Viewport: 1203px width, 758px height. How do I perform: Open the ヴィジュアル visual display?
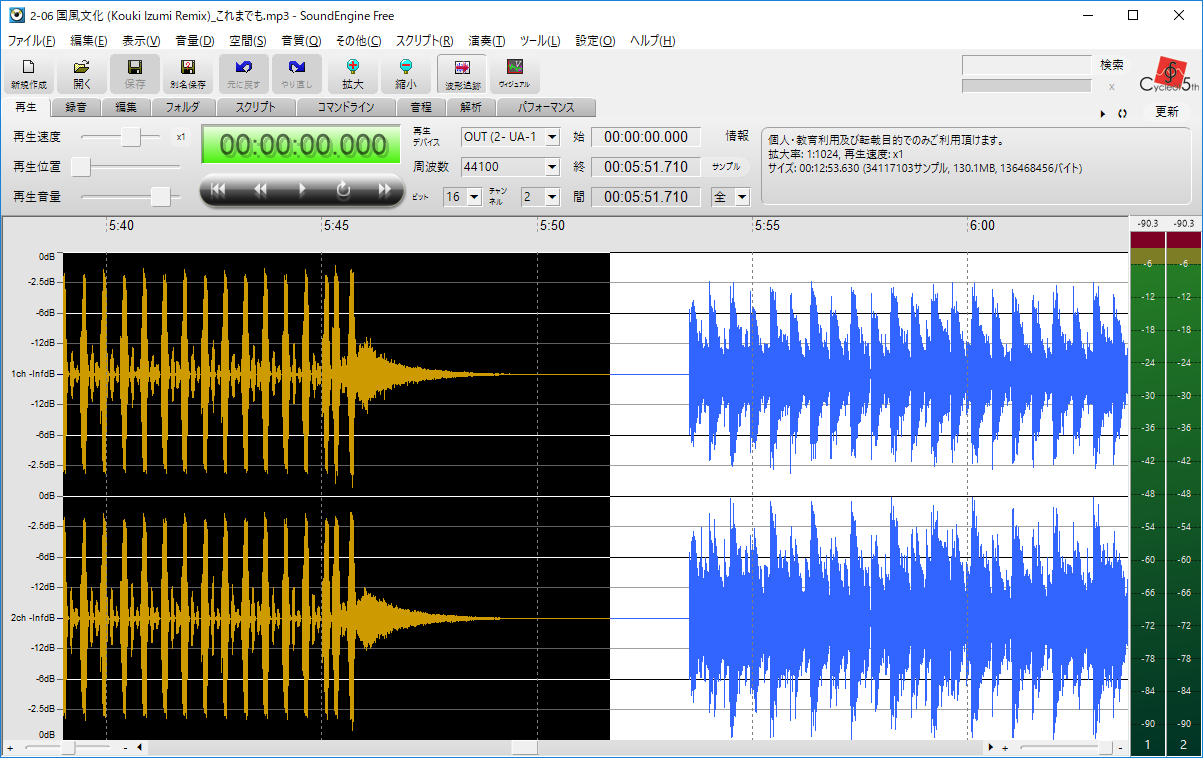coord(515,74)
